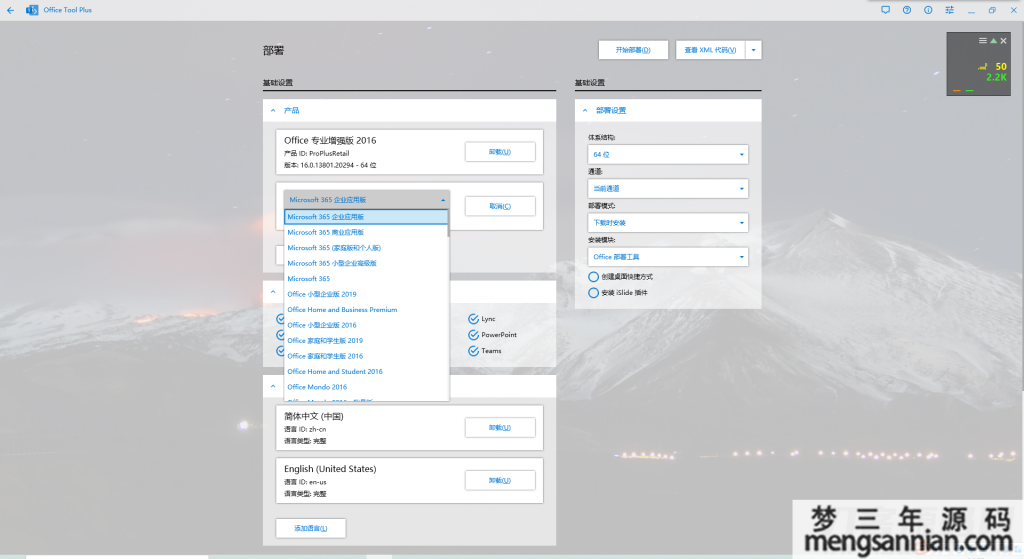Collapse the 产品 section

[x=273, y=110]
